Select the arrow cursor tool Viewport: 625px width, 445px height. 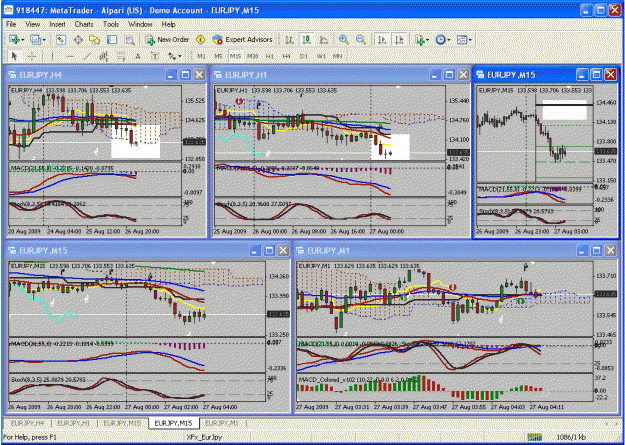[15, 56]
